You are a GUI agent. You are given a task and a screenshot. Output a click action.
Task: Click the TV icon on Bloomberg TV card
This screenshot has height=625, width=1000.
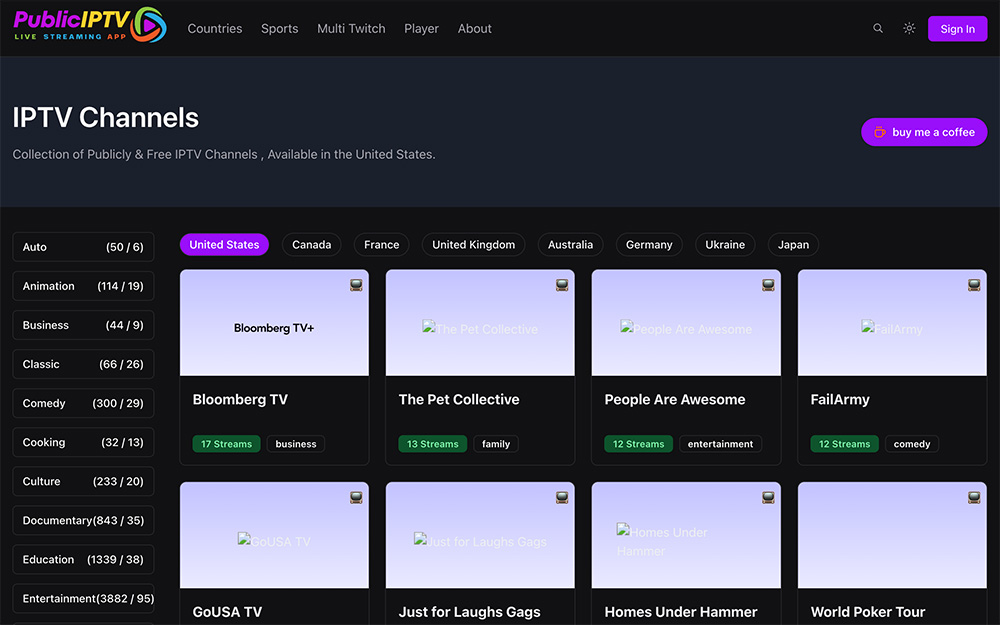click(x=356, y=285)
